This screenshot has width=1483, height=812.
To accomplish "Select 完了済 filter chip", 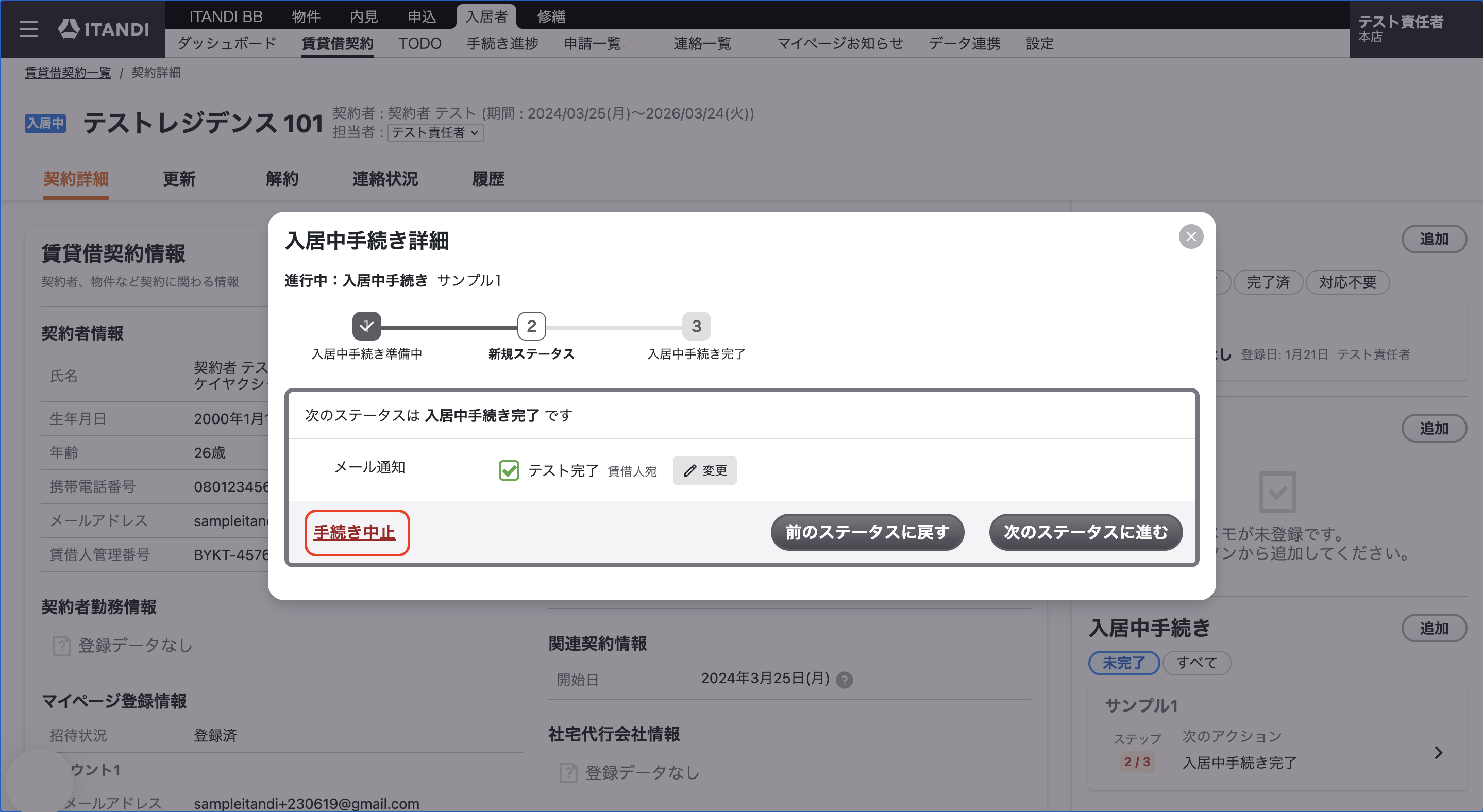I will pyautogui.click(x=1268, y=282).
